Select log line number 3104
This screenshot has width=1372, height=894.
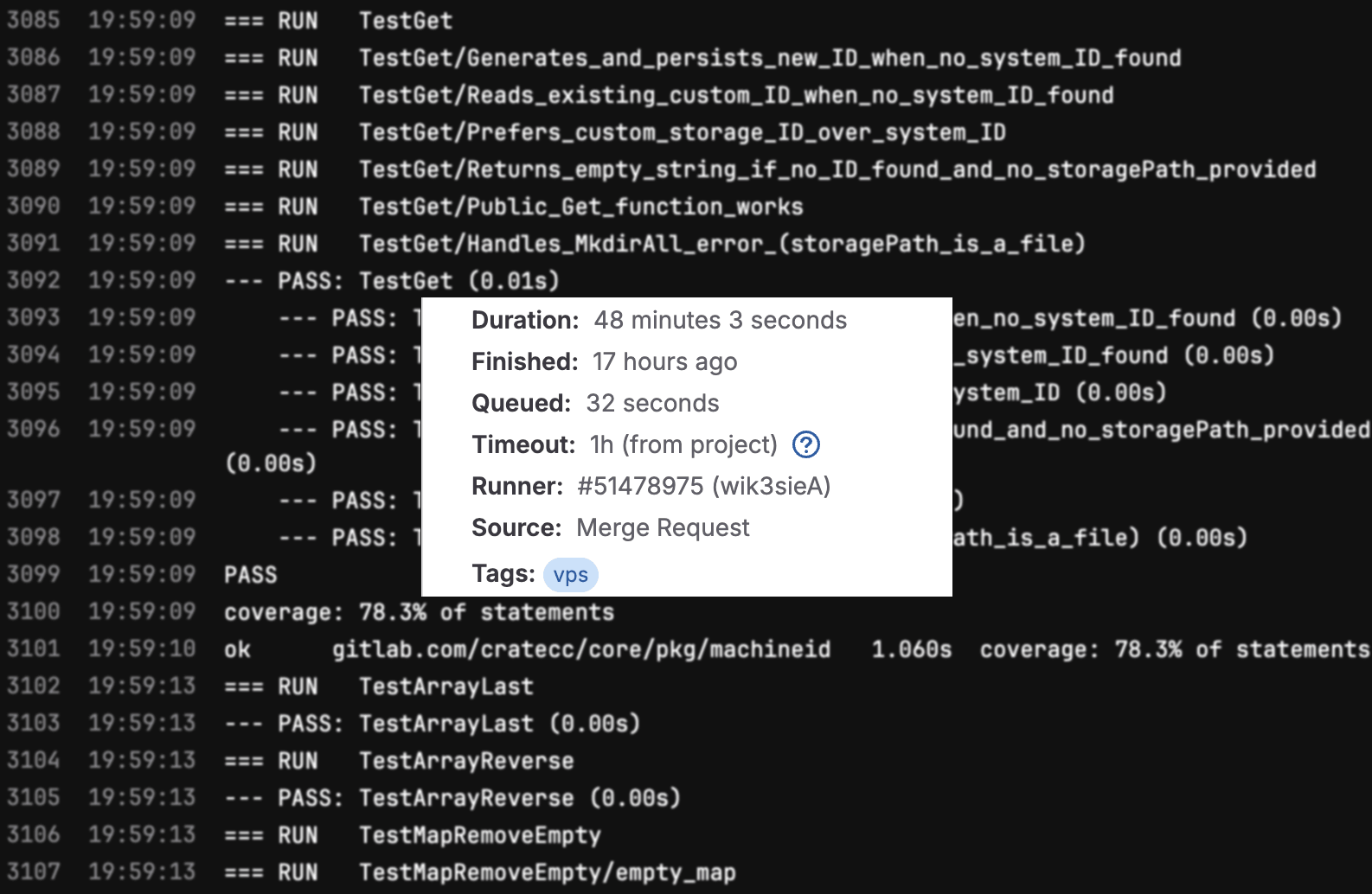point(34,760)
